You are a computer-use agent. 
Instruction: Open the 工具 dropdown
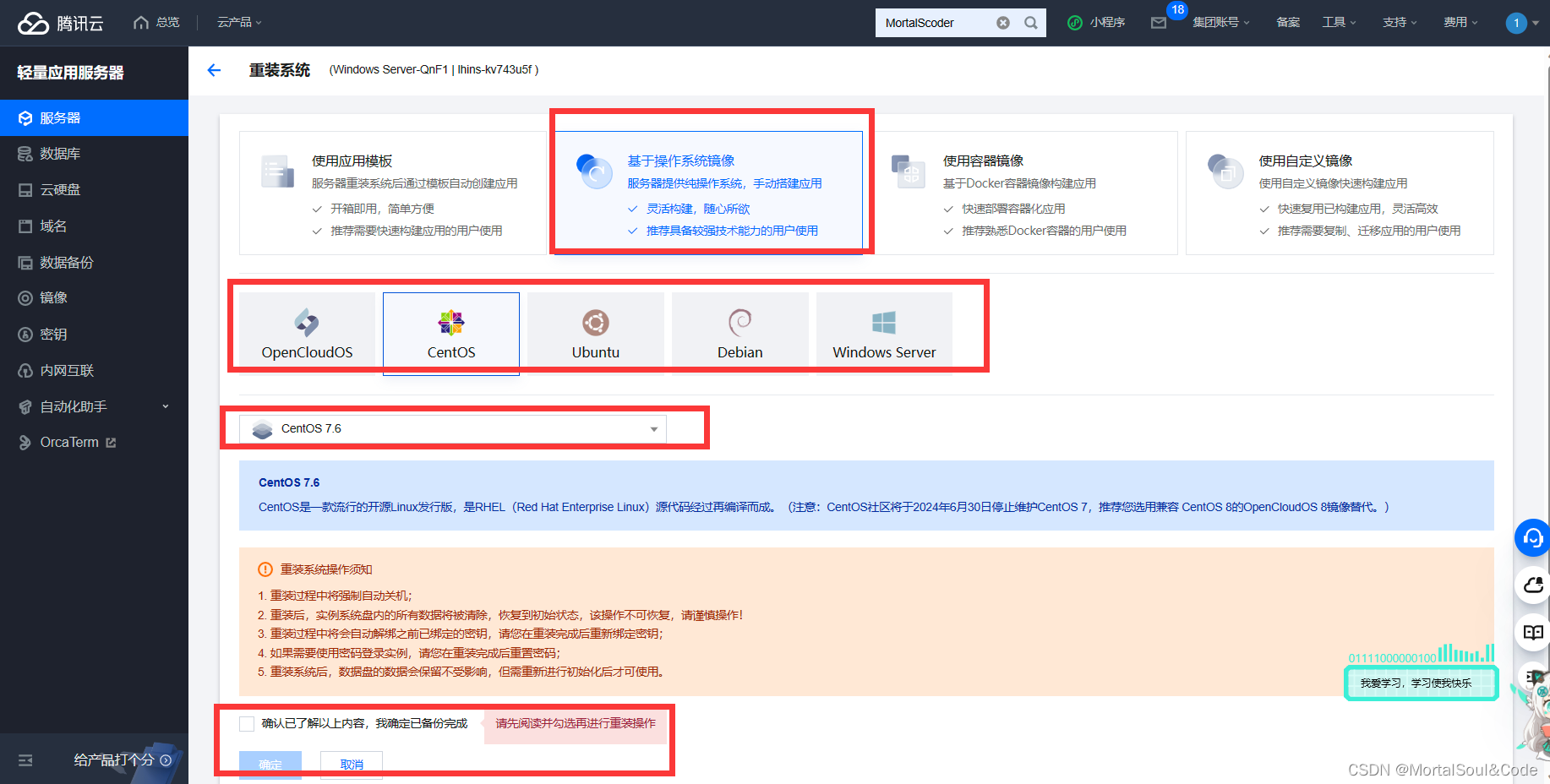[1339, 23]
